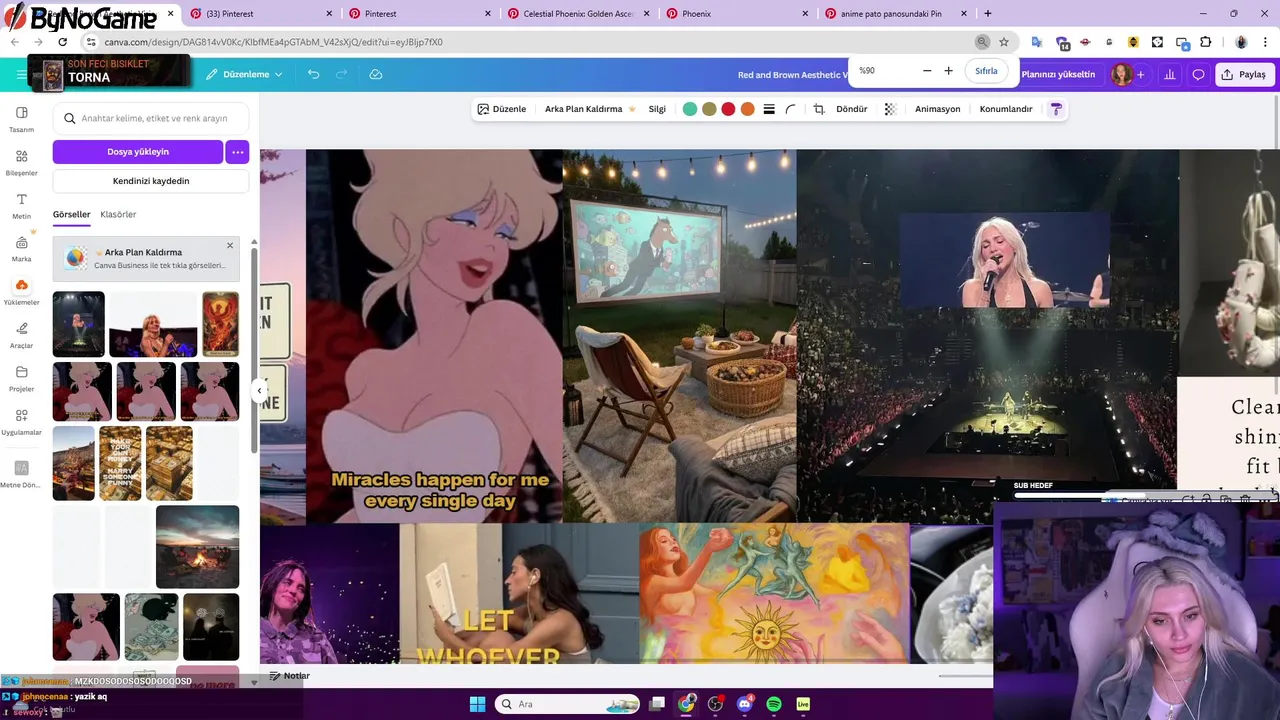Click the Konumlandır position button
1280x720 pixels.
pyautogui.click(x=1006, y=109)
